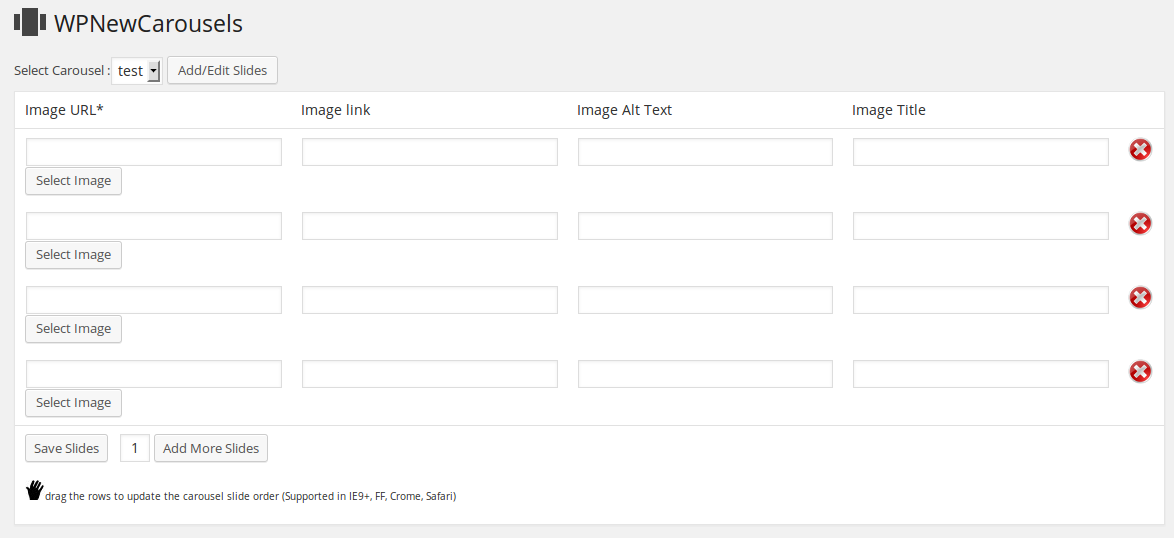Click Select Image in the second row

pos(73,254)
